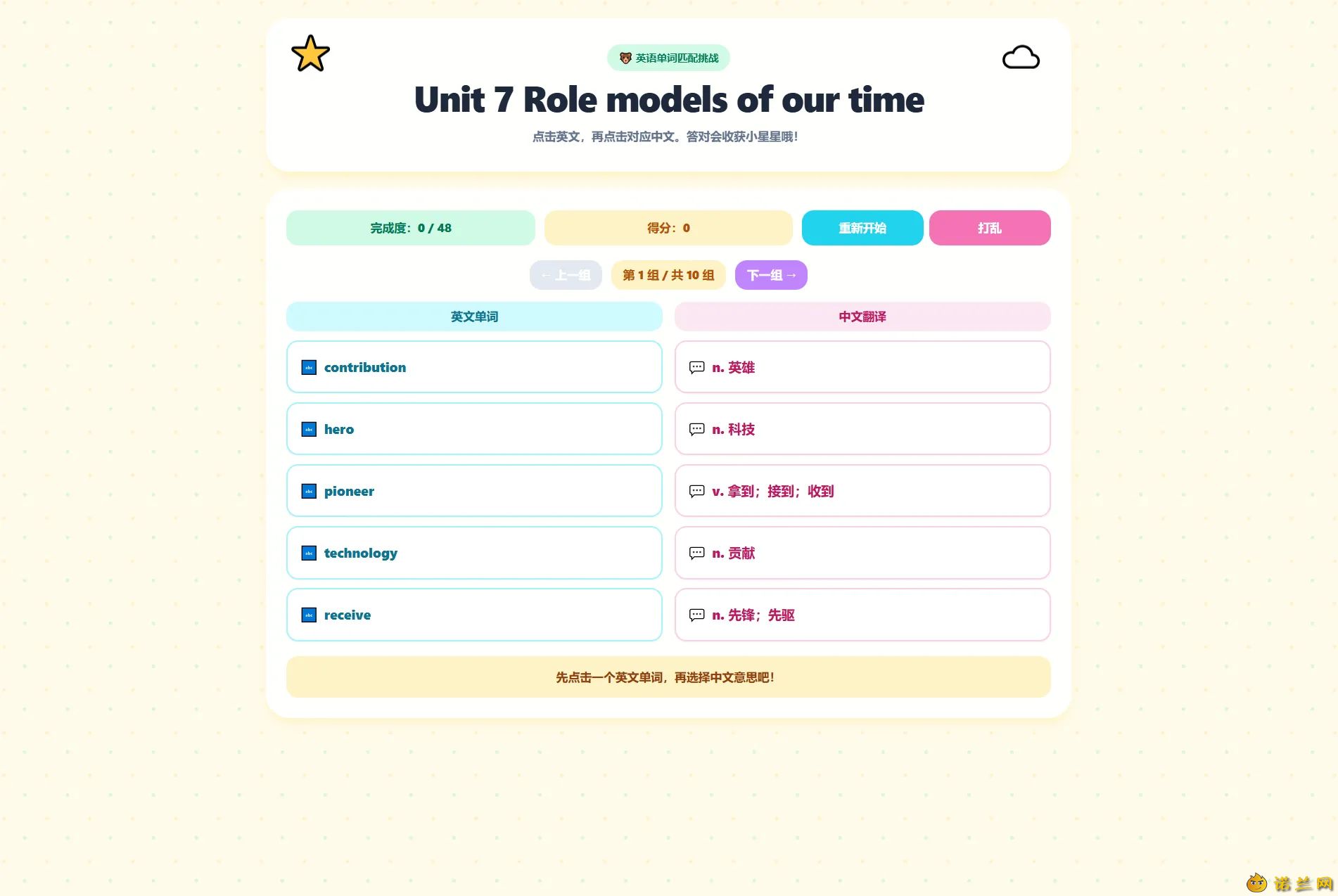The image size is (1338, 896).
Task: Click the speech bubble icon beside n. 贡献
Action: (x=697, y=553)
